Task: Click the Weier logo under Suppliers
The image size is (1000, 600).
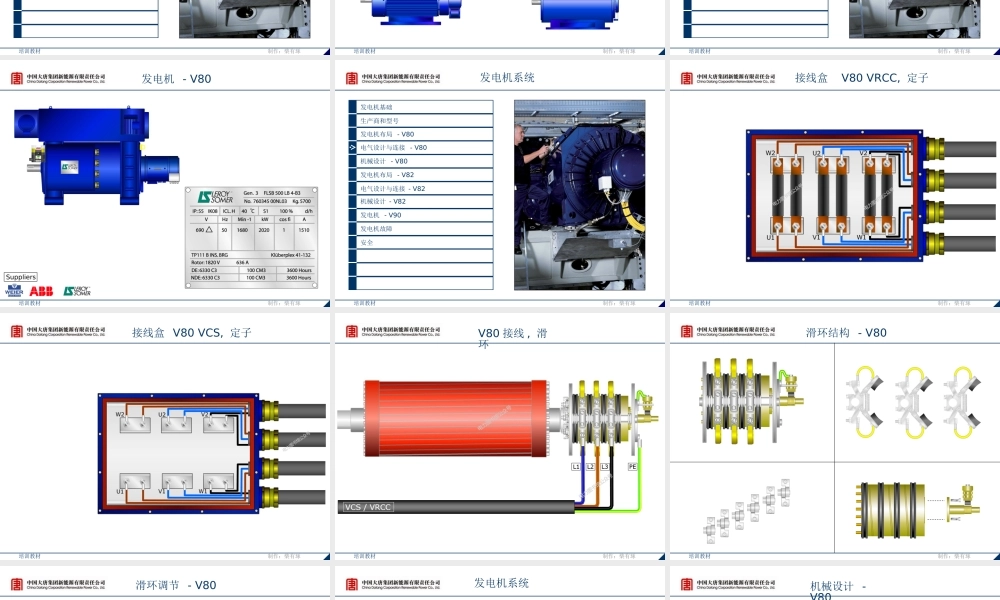Action: tap(14, 291)
